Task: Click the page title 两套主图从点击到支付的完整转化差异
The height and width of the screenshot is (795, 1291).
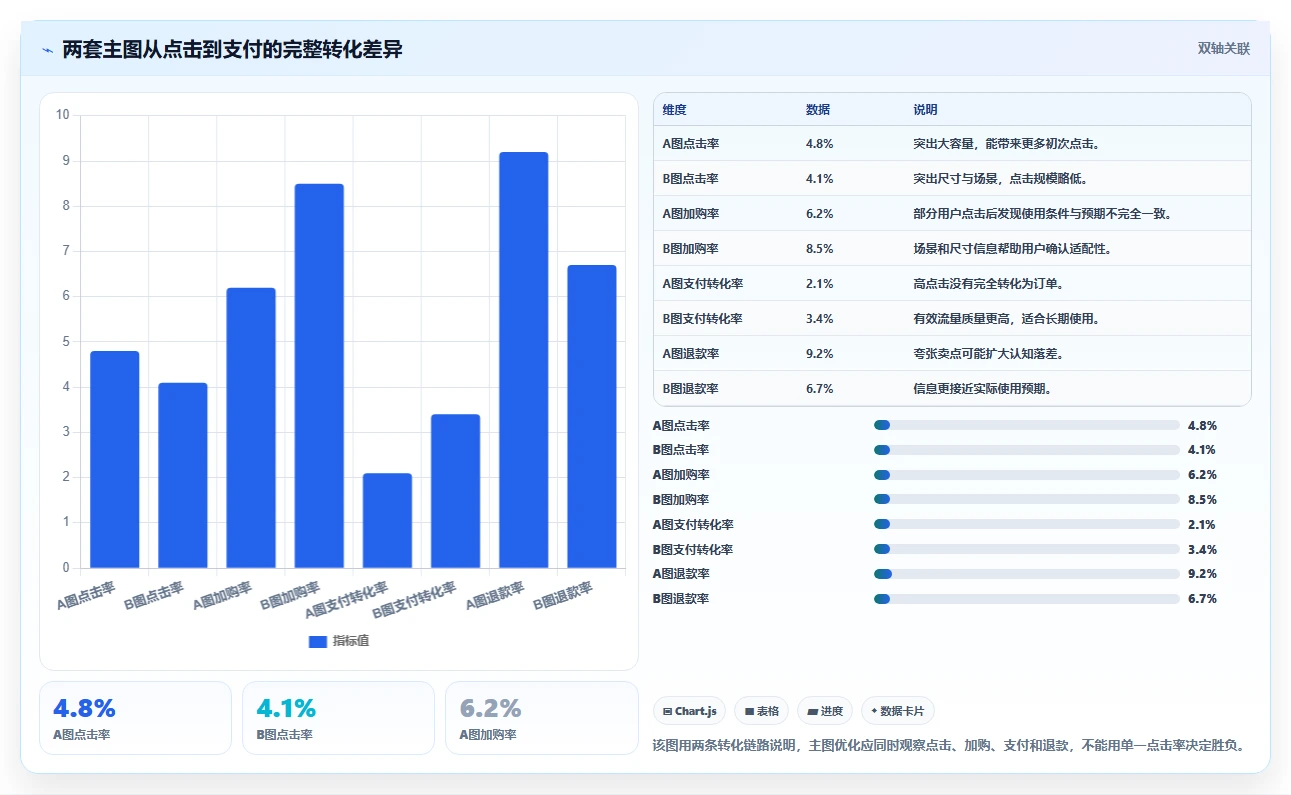Action: 232,50
